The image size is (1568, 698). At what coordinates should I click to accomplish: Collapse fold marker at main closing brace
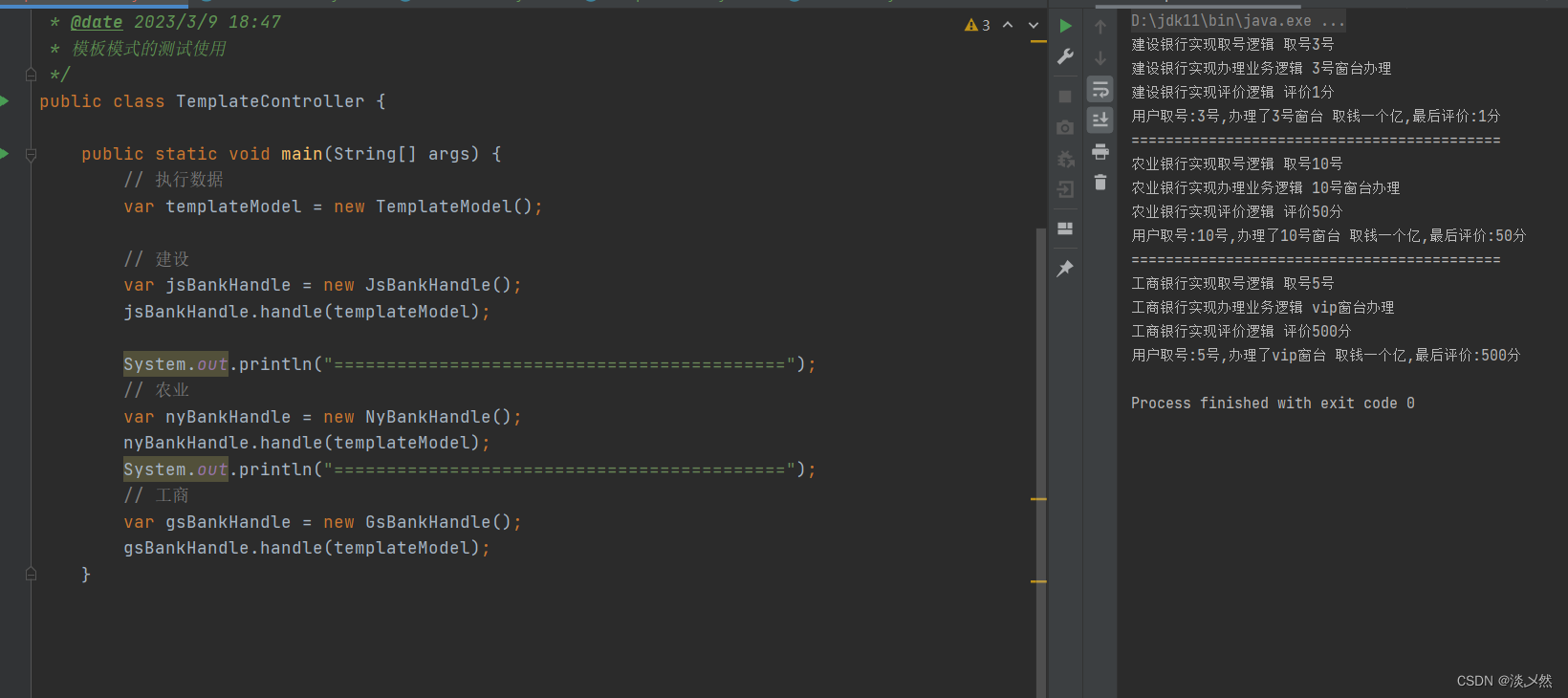pyautogui.click(x=31, y=574)
